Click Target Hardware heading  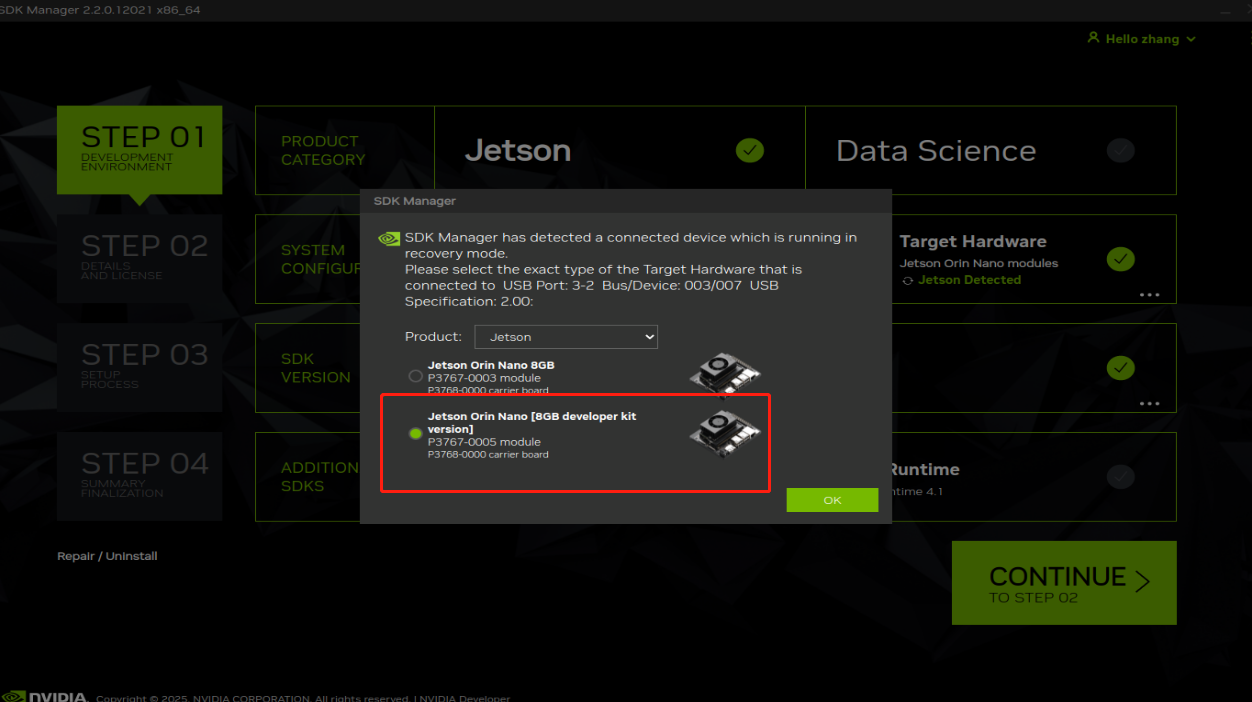(973, 241)
